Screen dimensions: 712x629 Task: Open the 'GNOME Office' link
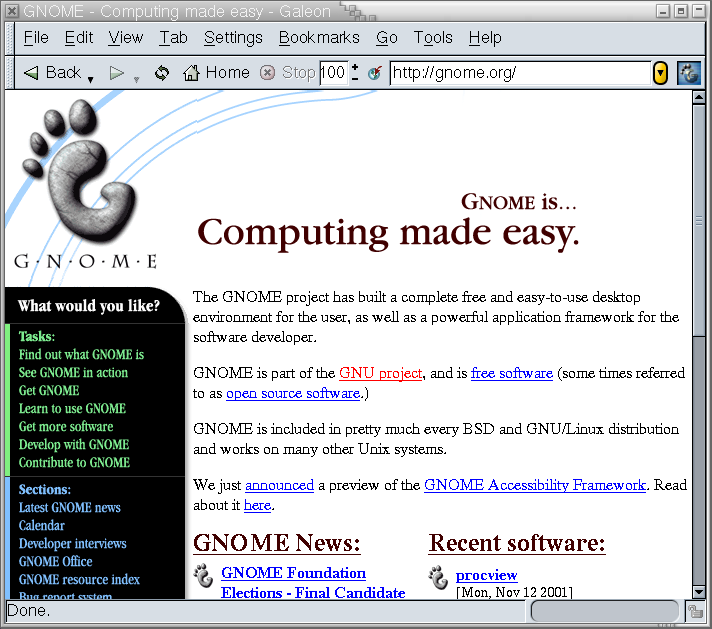point(55,562)
